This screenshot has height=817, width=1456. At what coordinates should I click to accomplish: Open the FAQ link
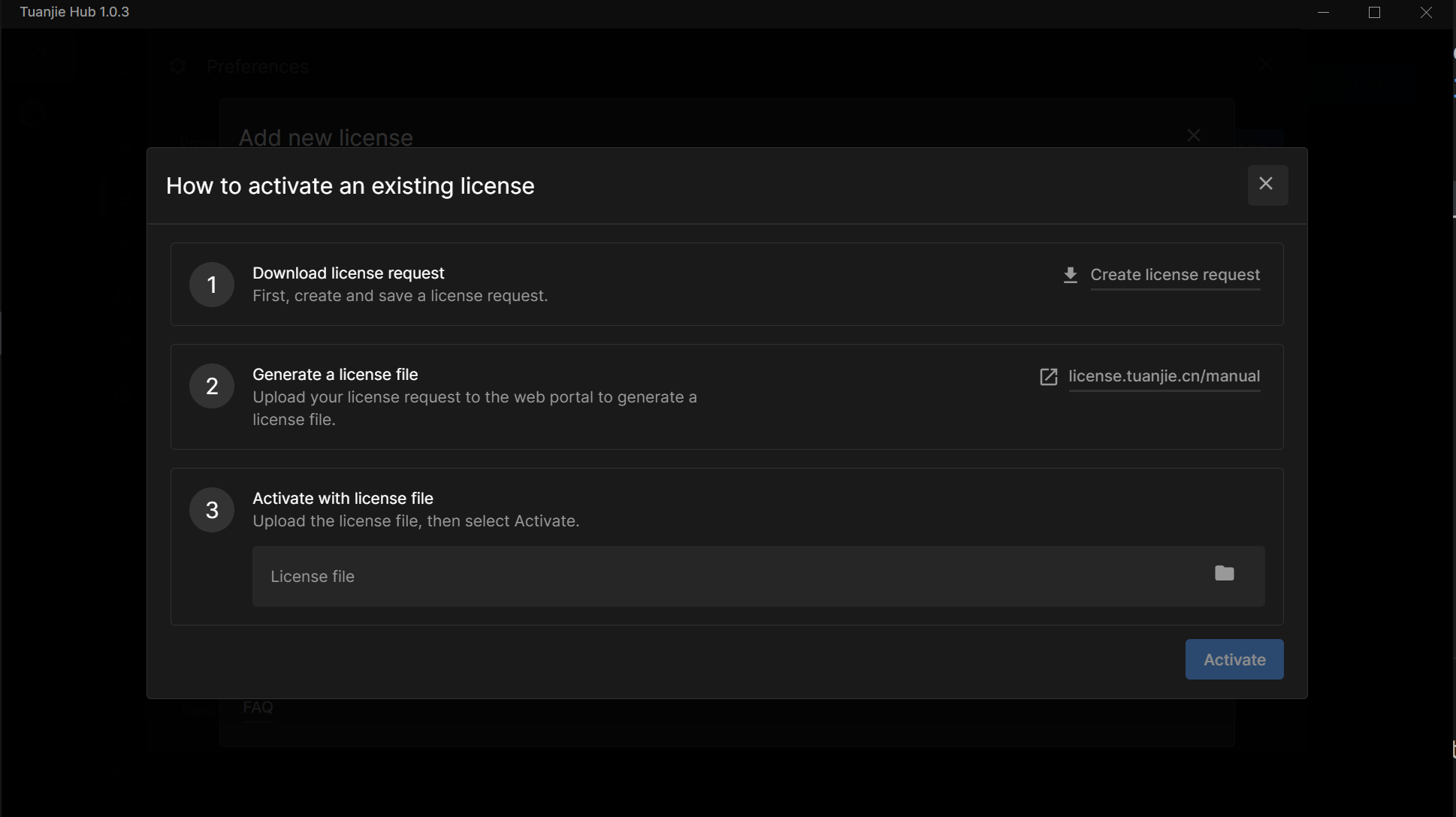pyautogui.click(x=258, y=707)
